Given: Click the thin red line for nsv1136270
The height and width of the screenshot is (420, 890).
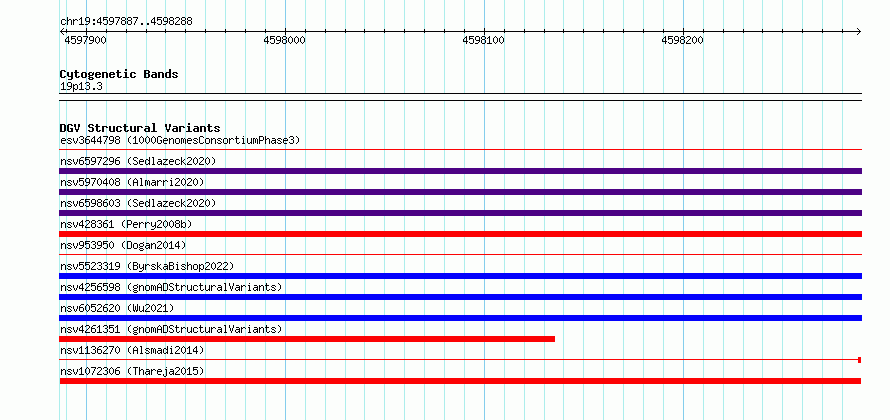Looking at the screenshot, I should 459,360.
